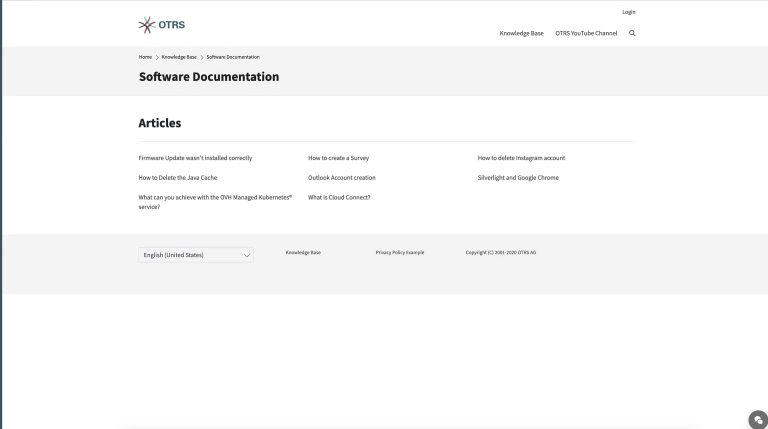This screenshot has height=429, width=768.
Task: Click the Knowledge Base footer link
Action: pos(303,253)
